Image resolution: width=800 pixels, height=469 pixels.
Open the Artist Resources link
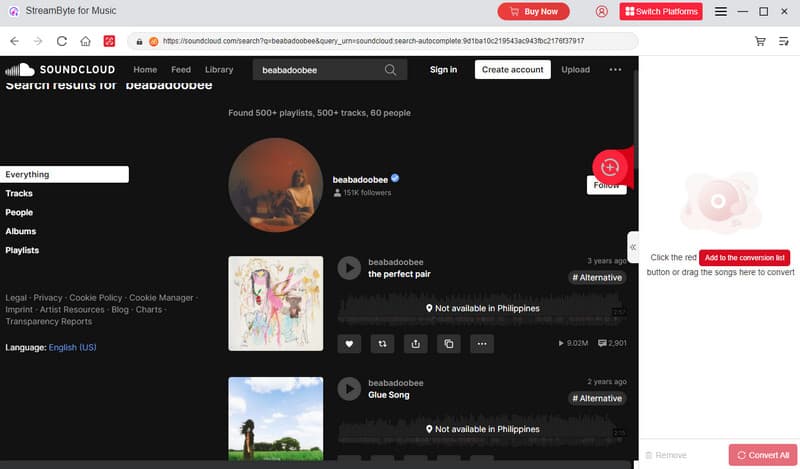click(x=72, y=309)
